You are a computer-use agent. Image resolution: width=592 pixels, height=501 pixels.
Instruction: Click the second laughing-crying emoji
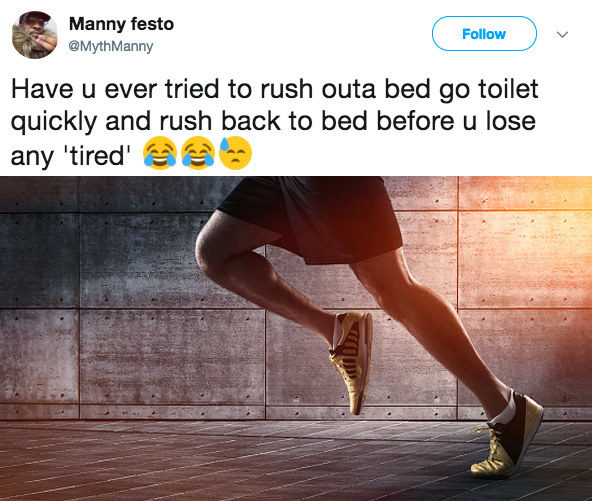(198, 153)
